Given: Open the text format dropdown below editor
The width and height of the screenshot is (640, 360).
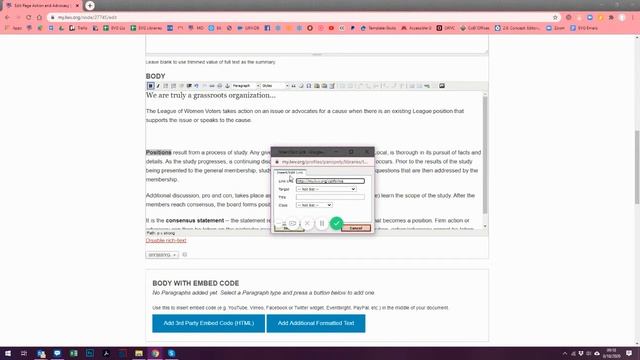Looking at the screenshot, I should 162,255.
